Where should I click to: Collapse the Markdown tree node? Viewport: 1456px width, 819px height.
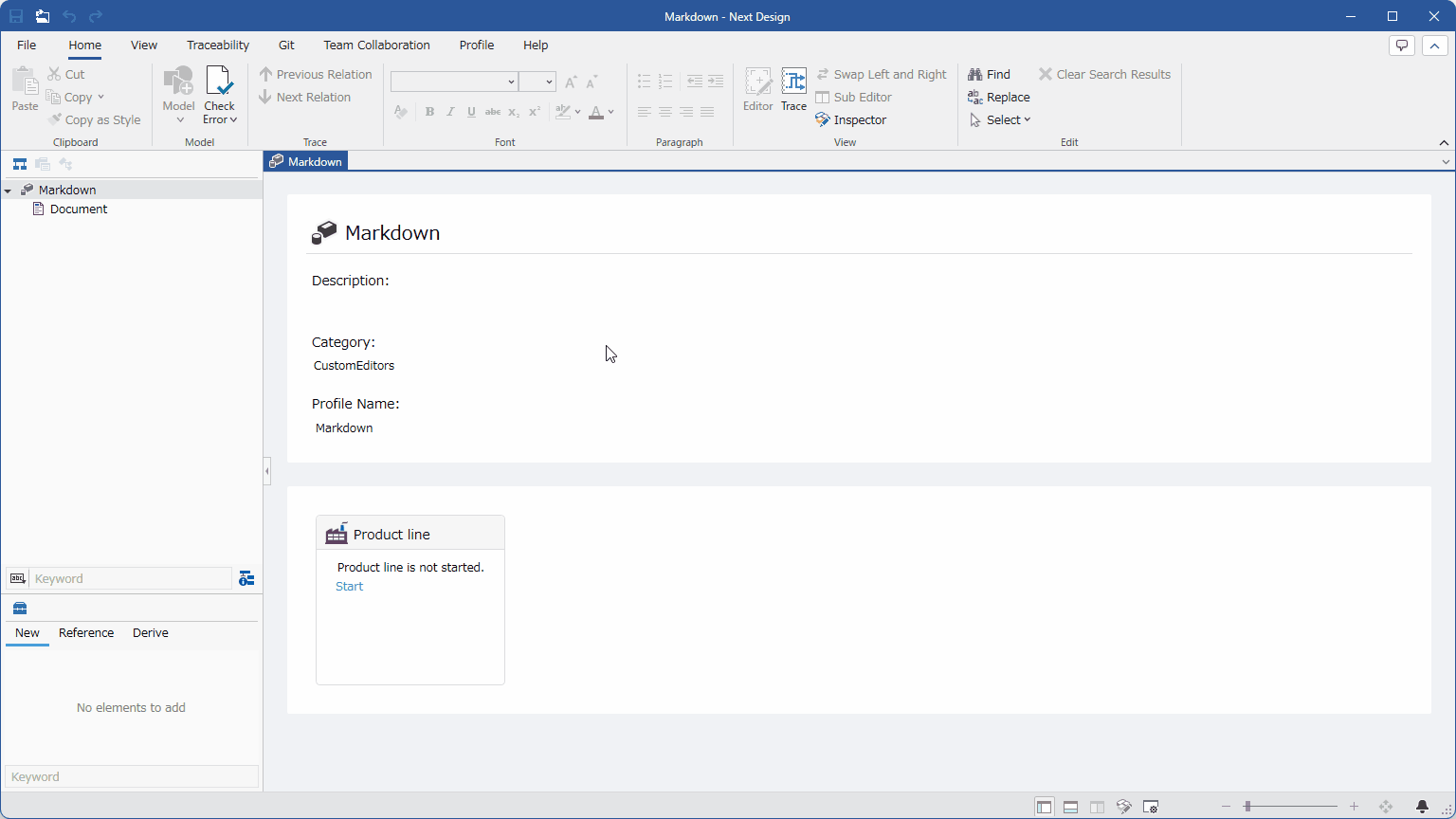pyautogui.click(x=9, y=191)
